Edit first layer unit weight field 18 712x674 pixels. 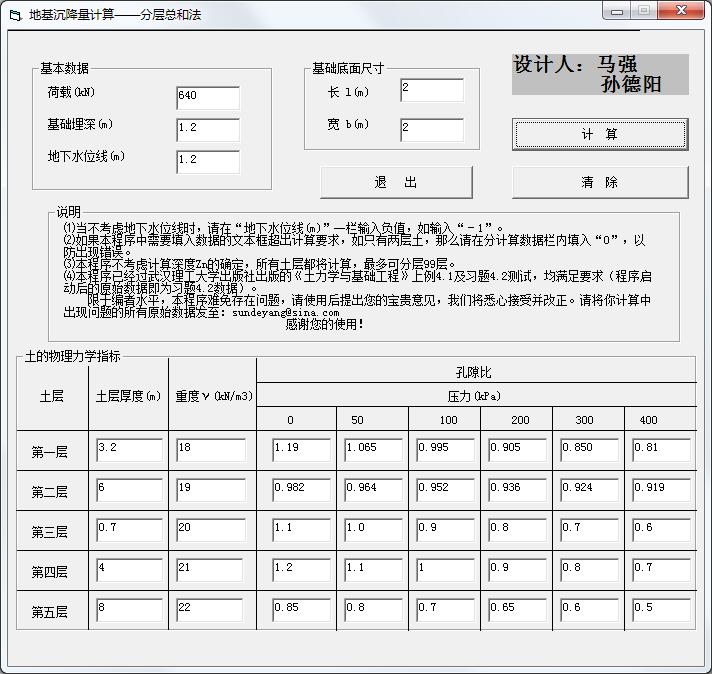[x=211, y=450]
